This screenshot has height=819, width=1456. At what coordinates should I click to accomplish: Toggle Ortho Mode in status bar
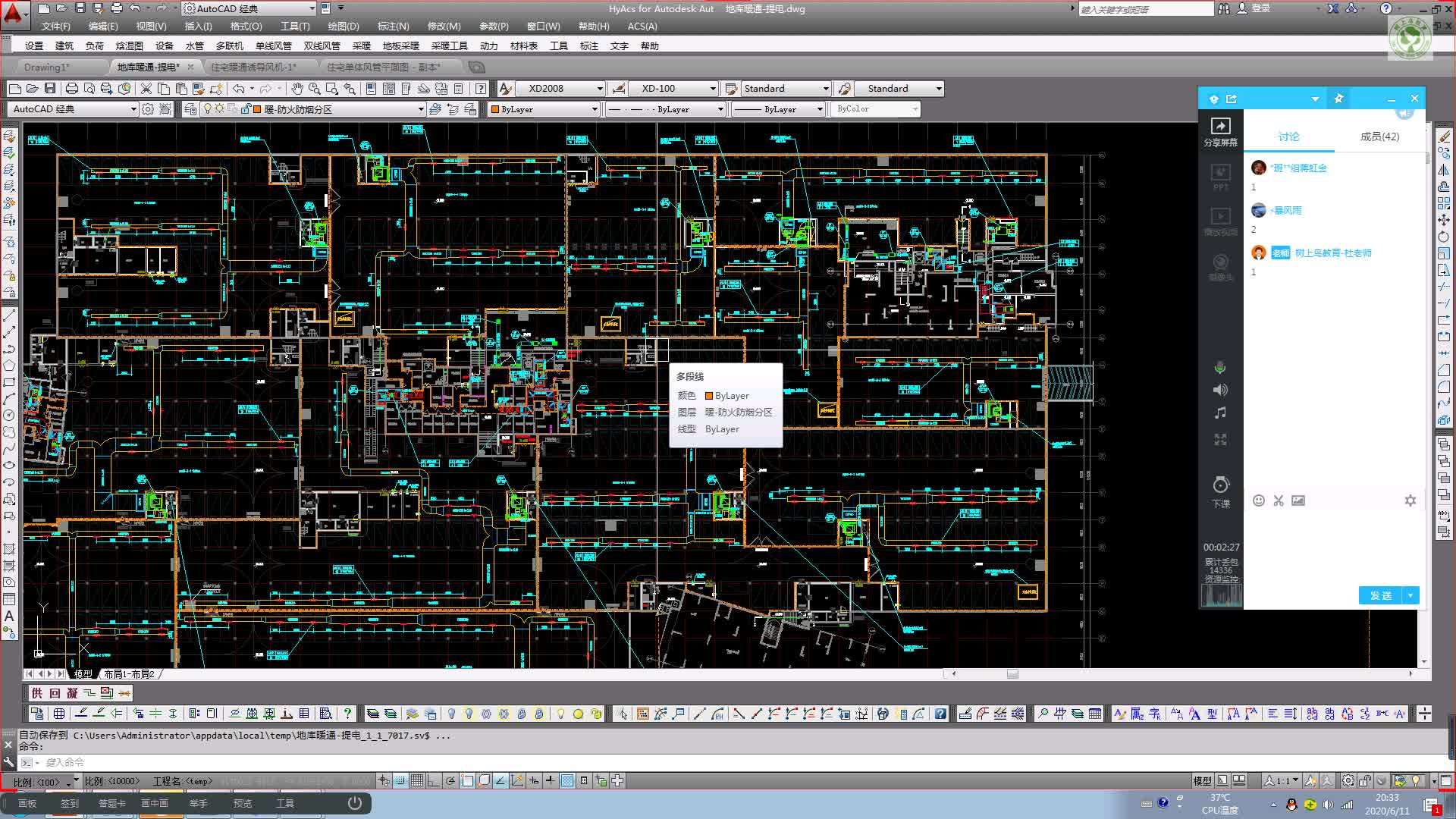point(434,780)
